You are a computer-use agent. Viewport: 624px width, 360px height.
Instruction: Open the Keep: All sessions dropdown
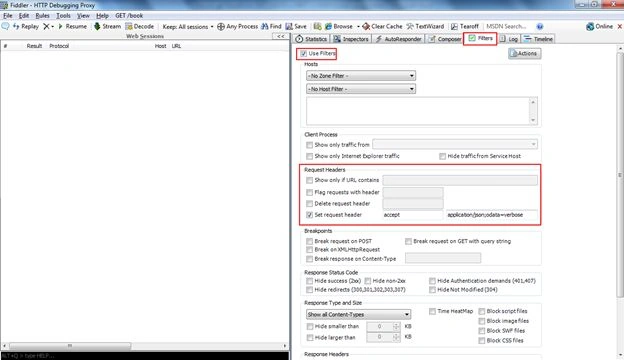188,27
